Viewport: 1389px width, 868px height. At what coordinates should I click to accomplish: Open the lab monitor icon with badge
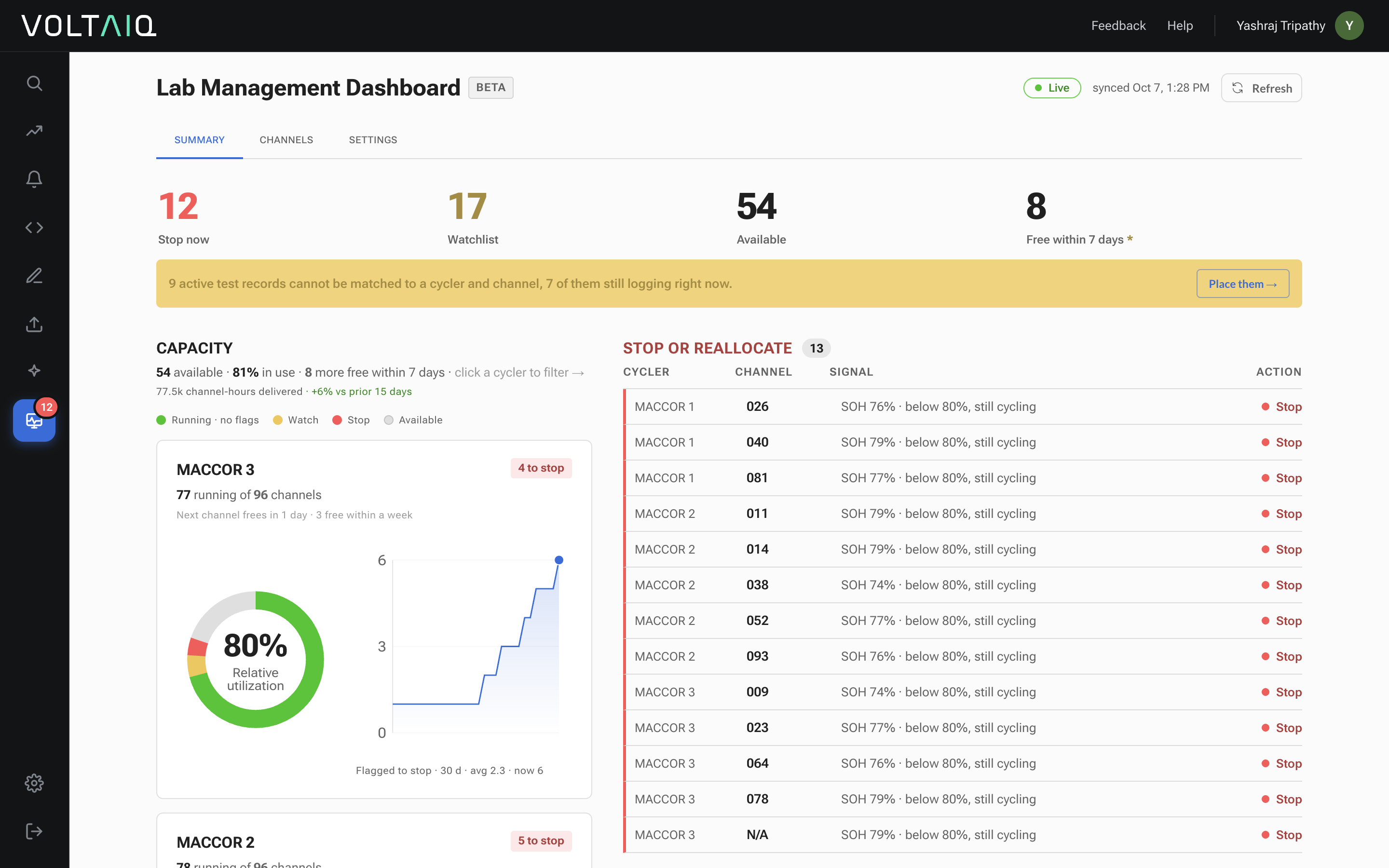[x=34, y=420]
